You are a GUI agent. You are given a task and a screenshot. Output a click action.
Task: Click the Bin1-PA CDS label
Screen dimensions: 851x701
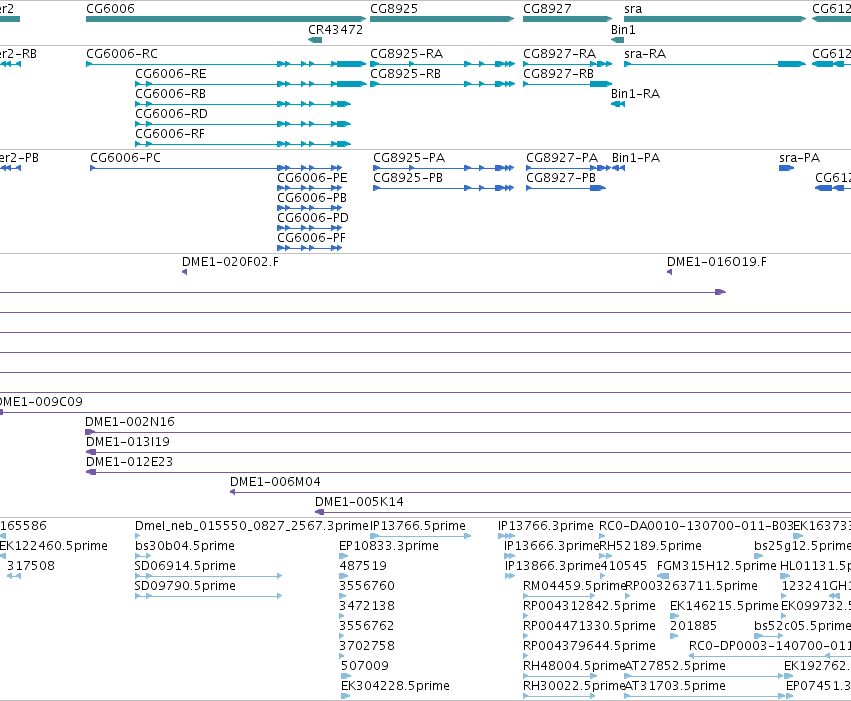[x=636, y=158]
